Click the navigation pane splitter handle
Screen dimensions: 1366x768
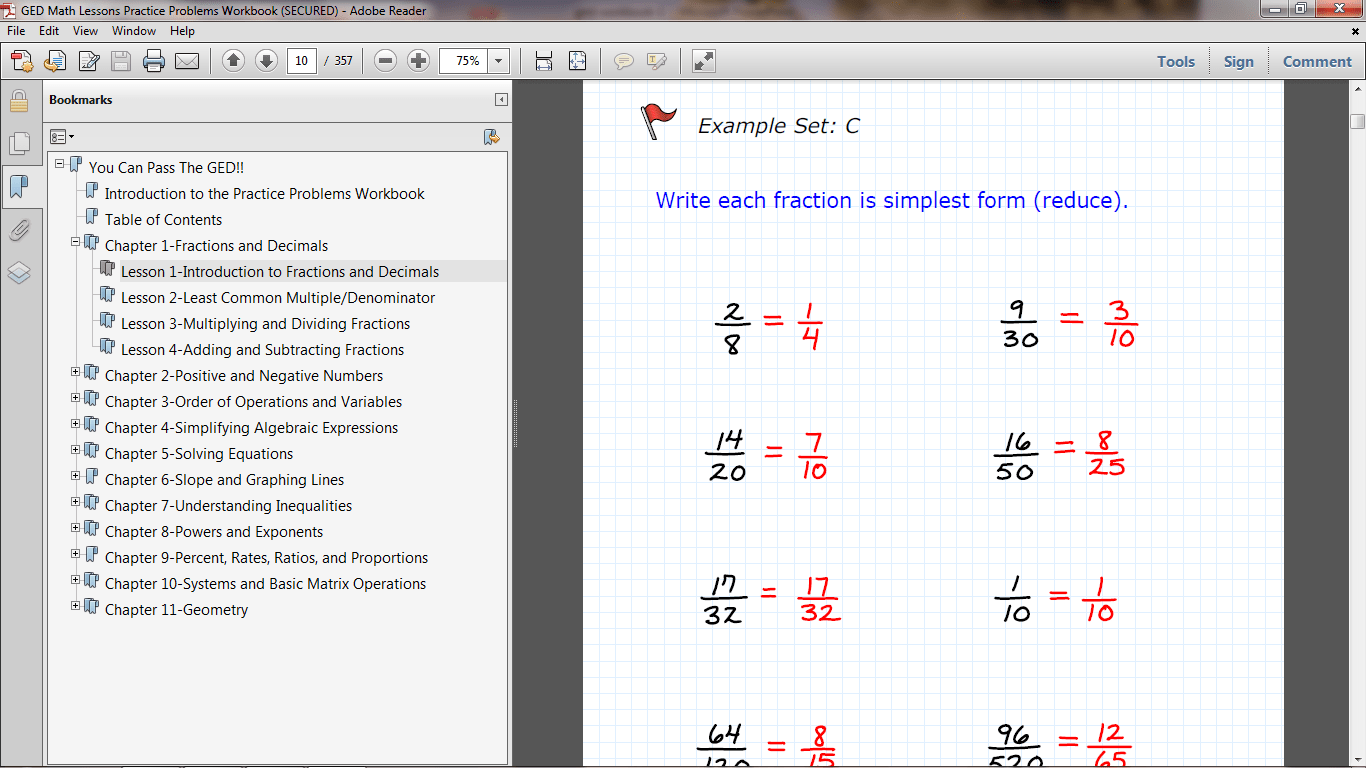[x=515, y=424]
